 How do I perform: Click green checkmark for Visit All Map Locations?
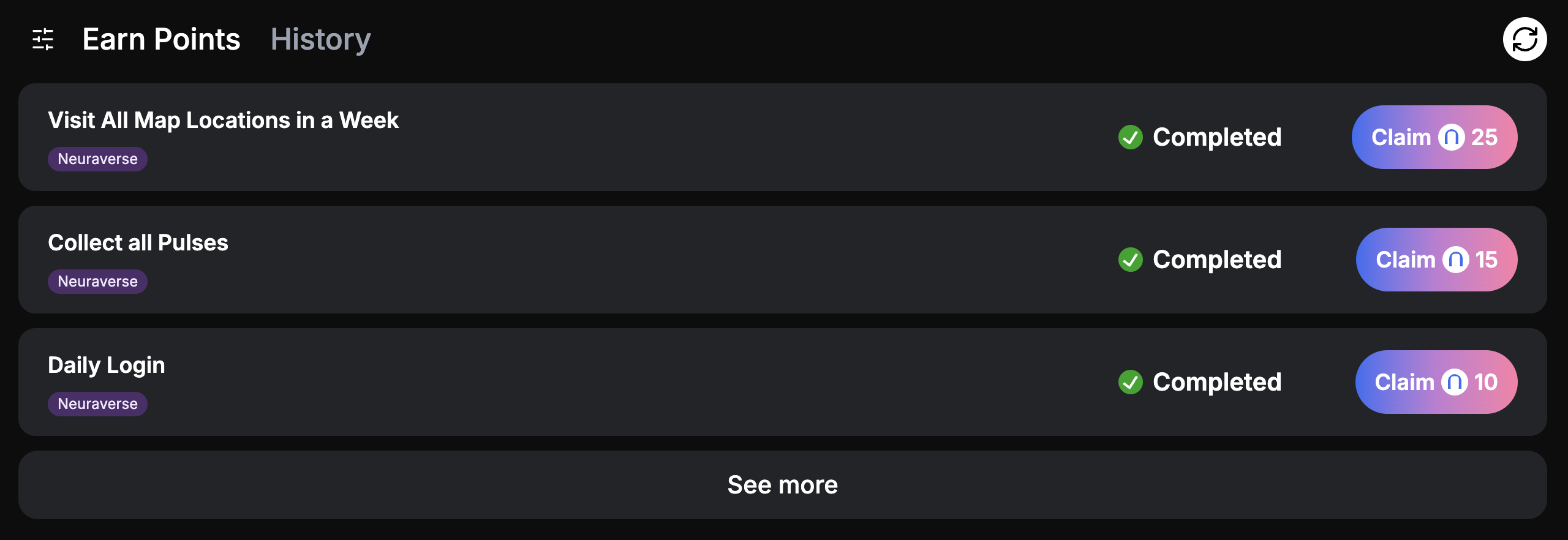[x=1130, y=137]
